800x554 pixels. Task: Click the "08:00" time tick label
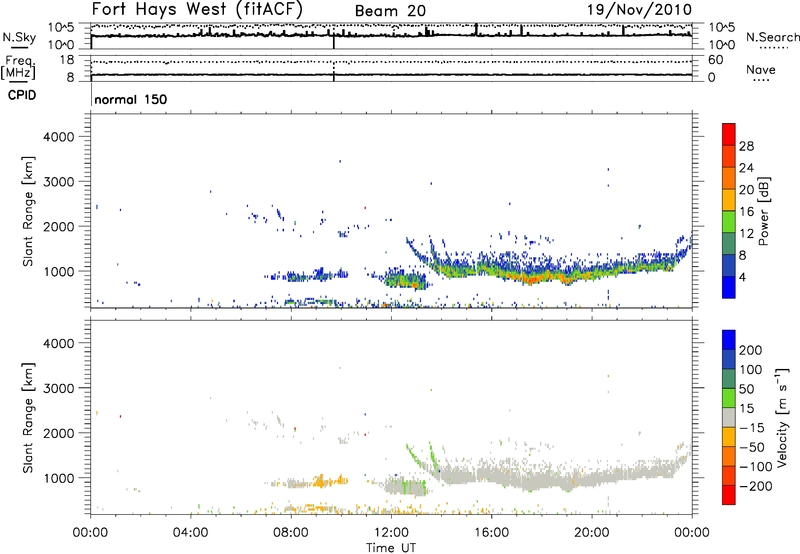point(291,533)
